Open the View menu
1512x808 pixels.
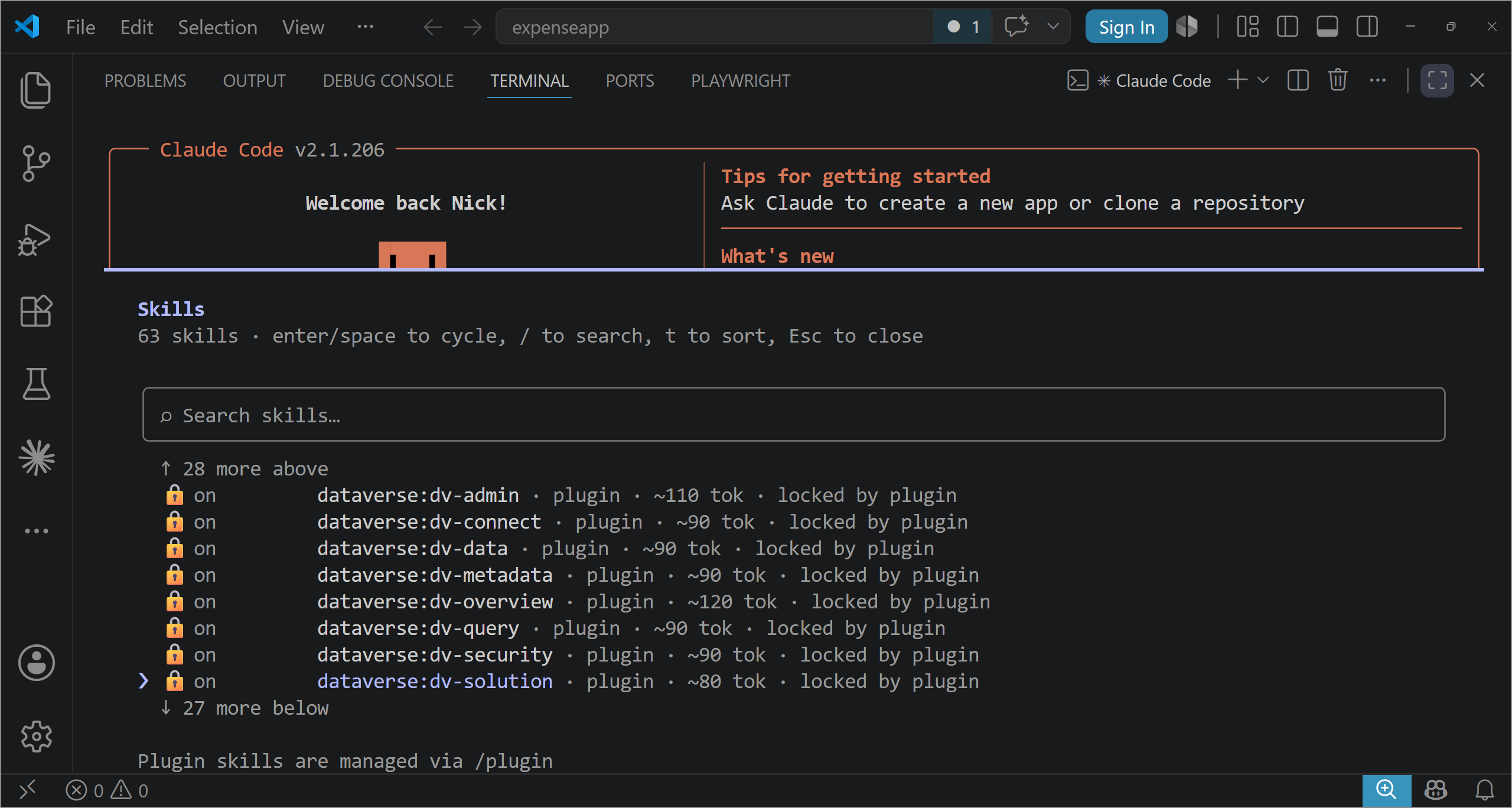click(x=303, y=27)
